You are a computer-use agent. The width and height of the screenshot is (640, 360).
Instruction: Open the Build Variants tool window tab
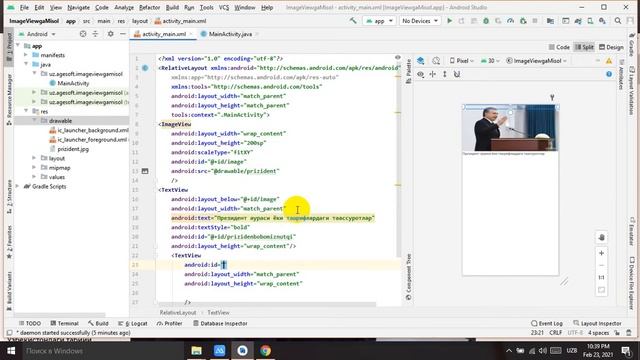(9, 290)
